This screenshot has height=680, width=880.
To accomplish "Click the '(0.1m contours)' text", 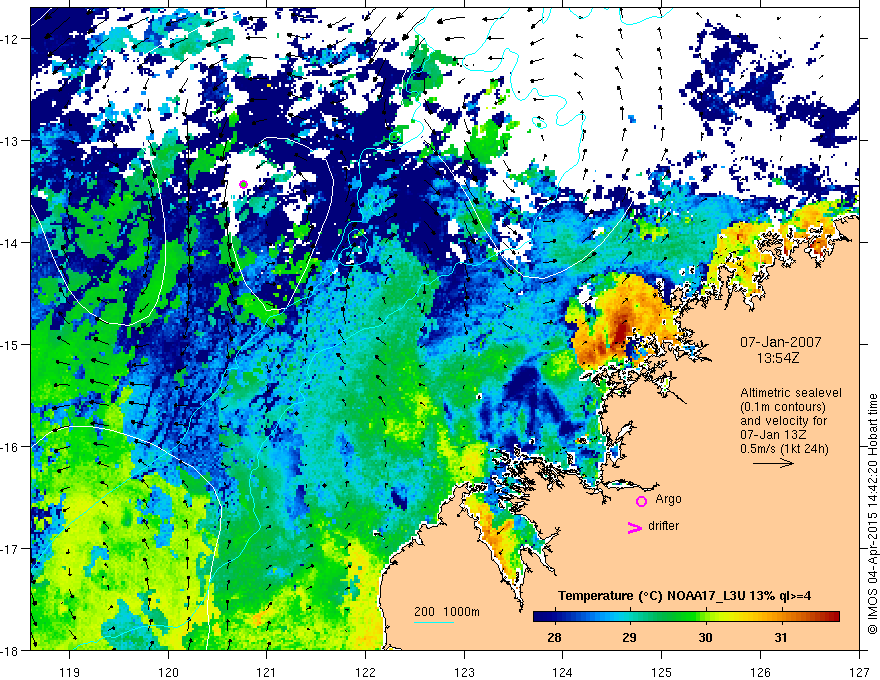I will coord(783,407).
